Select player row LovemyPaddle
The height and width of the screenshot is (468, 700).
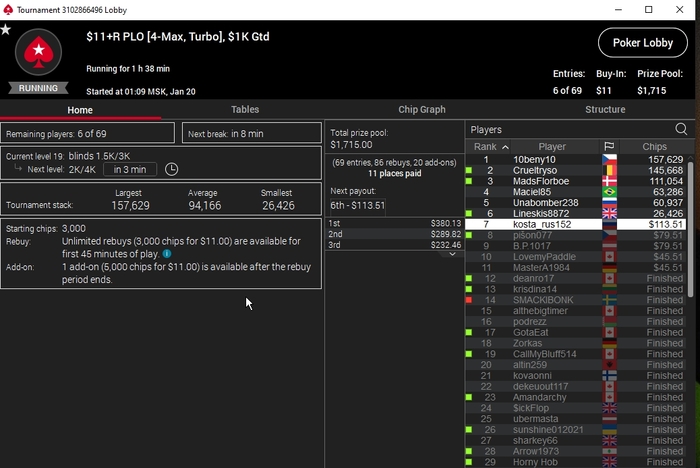576,257
